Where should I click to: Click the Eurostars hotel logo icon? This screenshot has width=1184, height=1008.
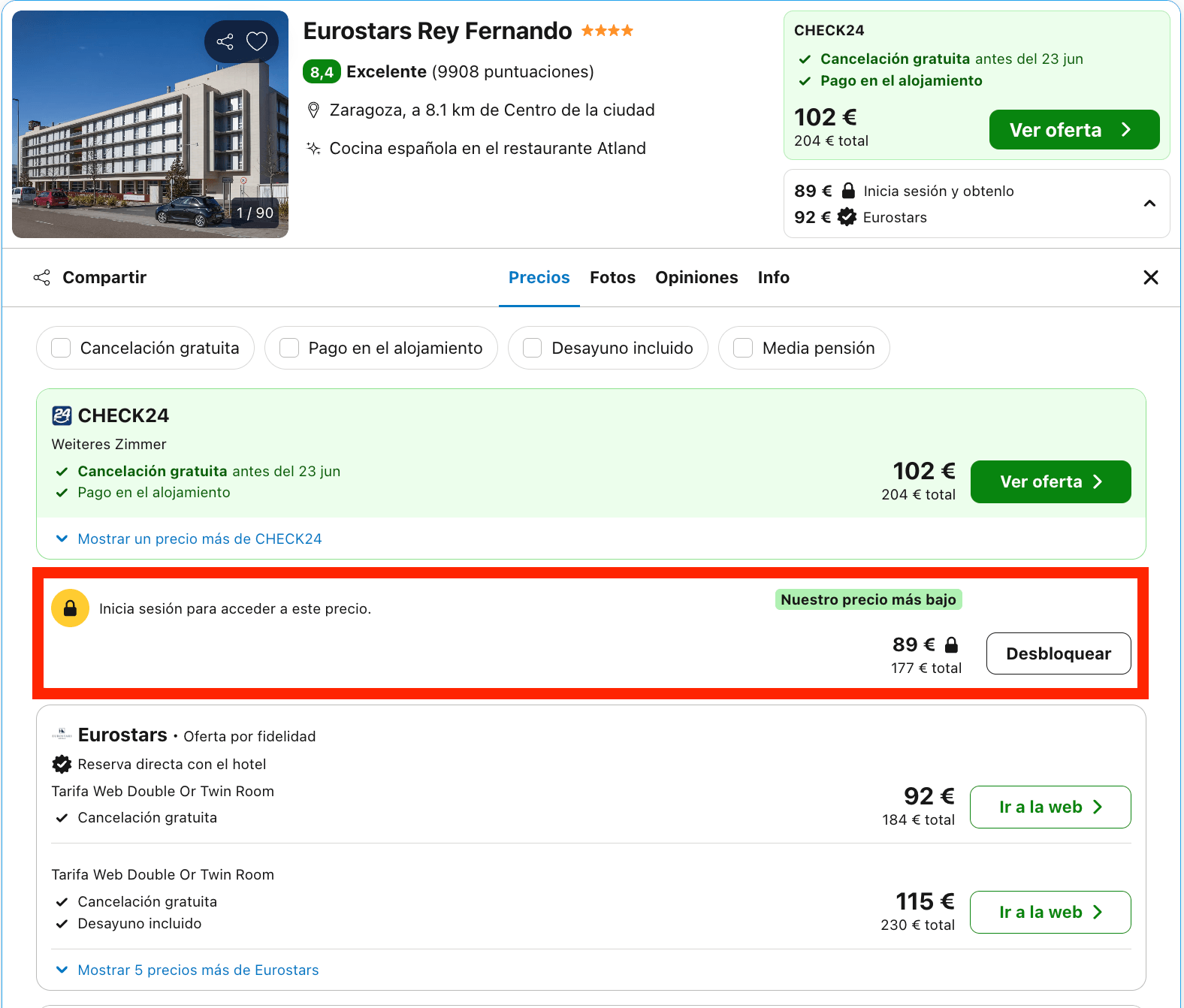[62, 734]
